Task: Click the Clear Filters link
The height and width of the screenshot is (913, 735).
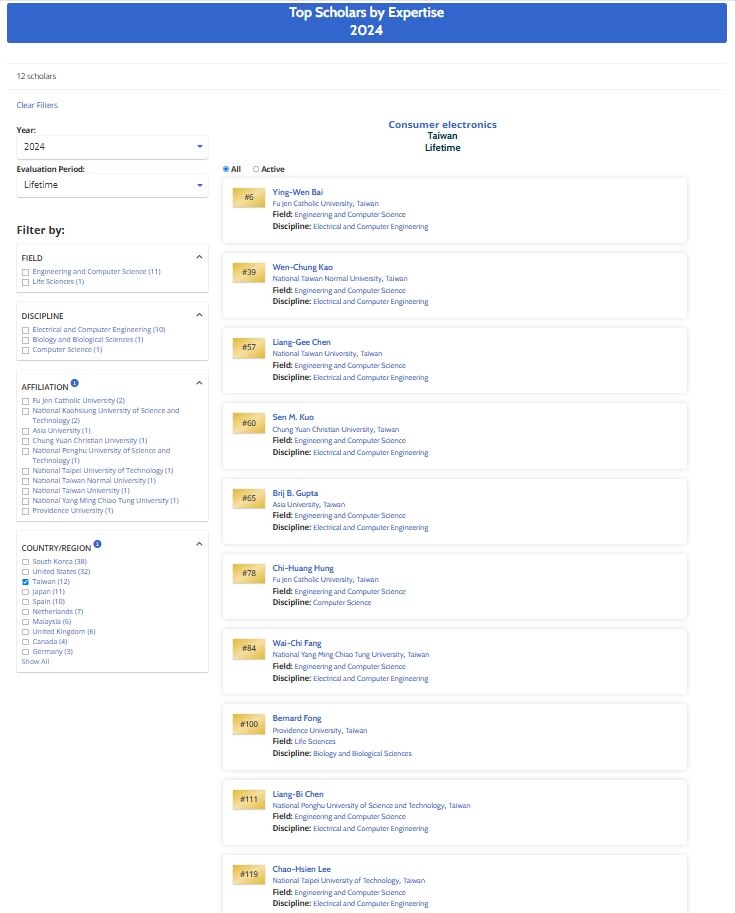Action: click(37, 105)
